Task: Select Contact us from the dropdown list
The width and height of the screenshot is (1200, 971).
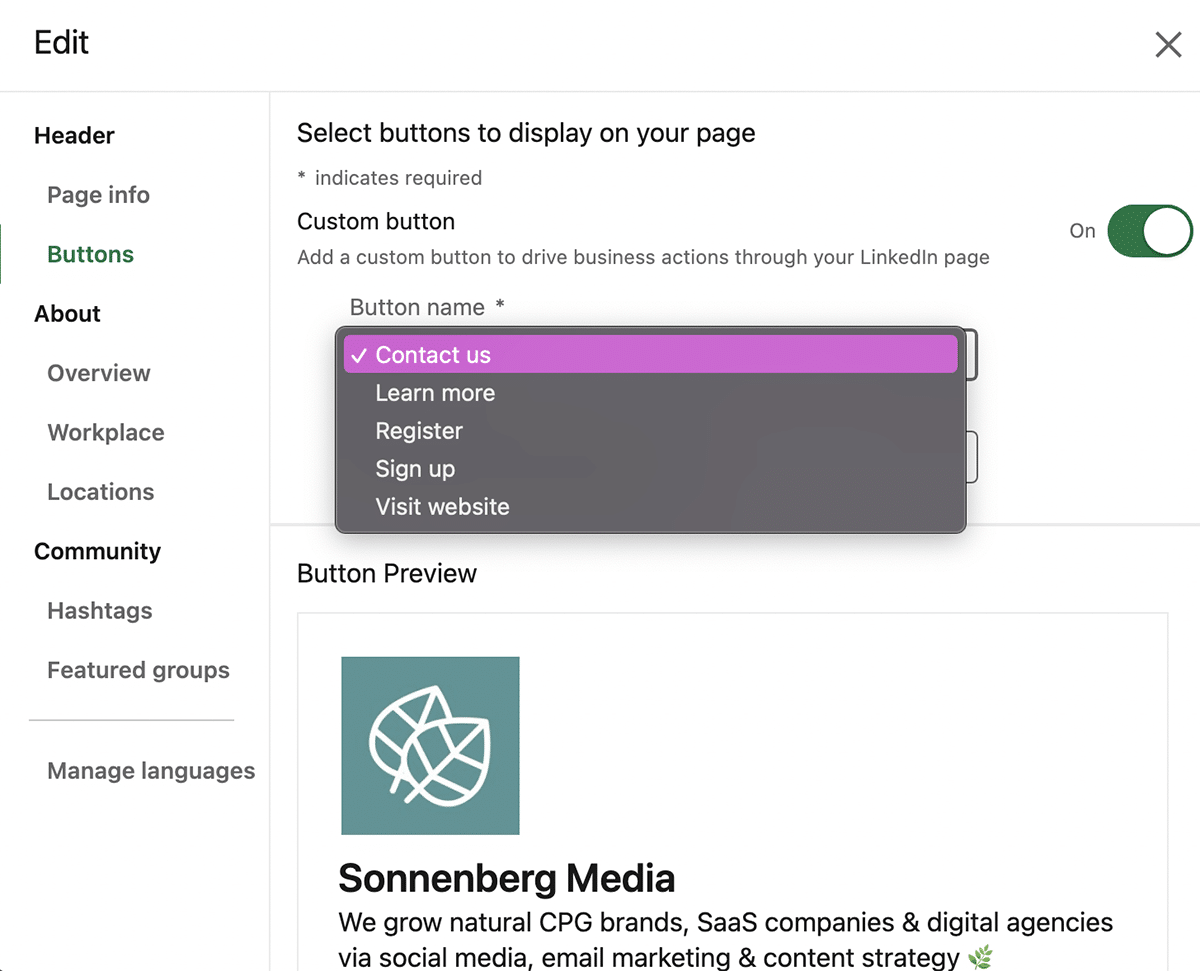Action: coord(433,355)
